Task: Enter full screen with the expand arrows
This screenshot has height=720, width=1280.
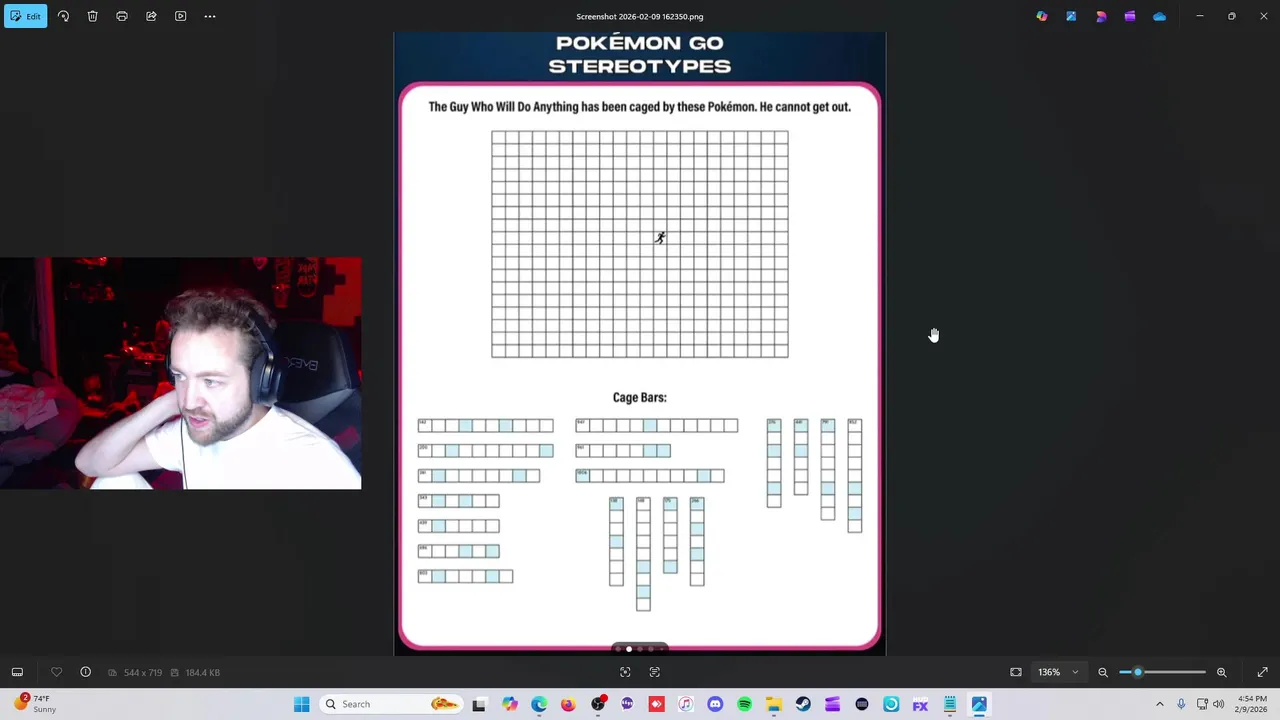Action: pyautogui.click(x=1262, y=672)
